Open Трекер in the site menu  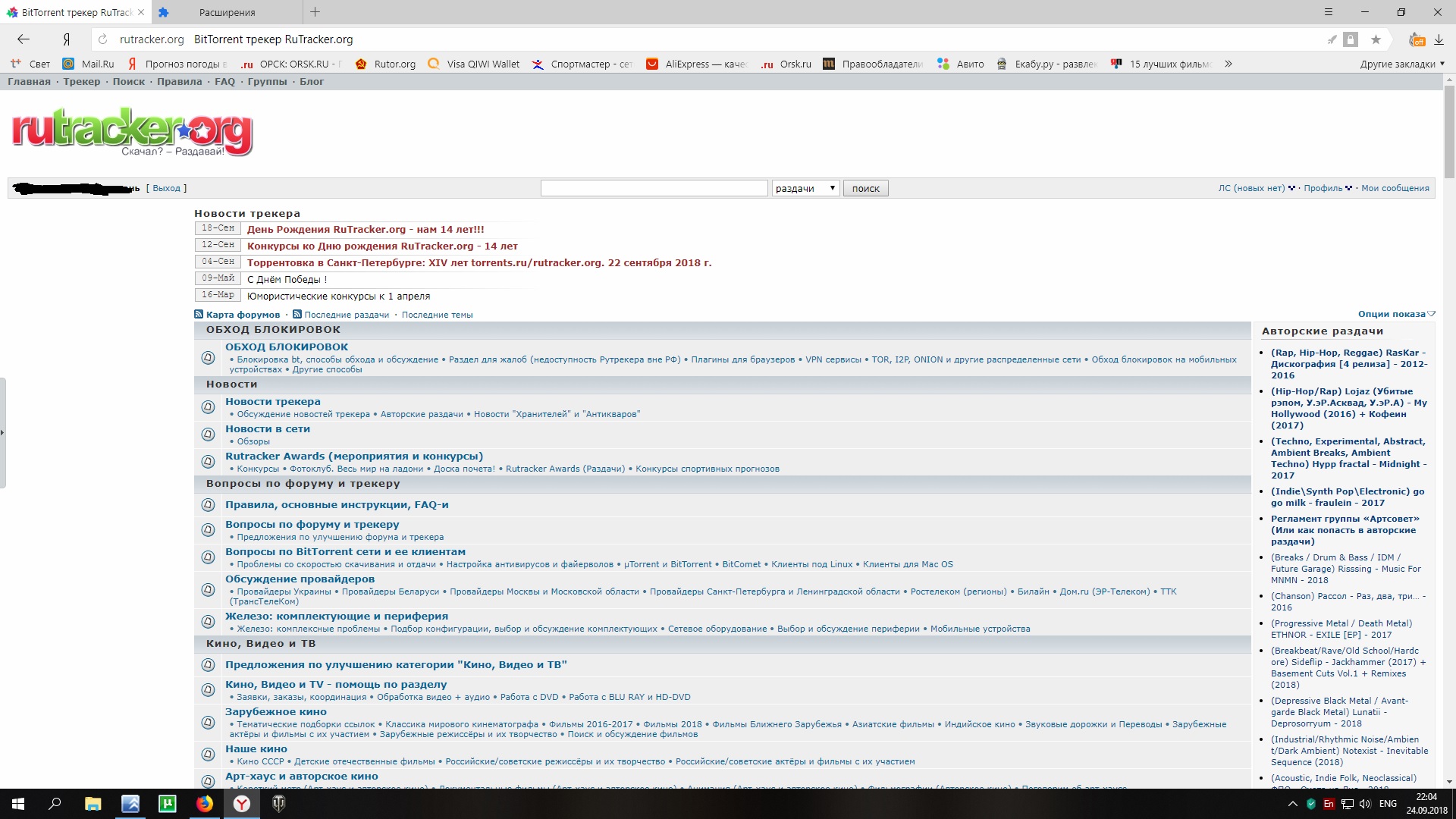(x=82, y=82)
